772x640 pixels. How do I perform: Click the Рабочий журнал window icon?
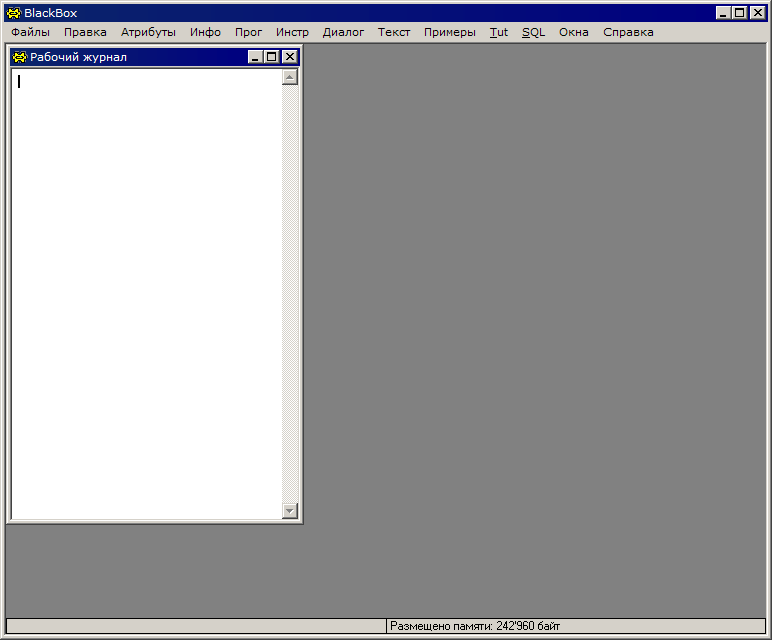pos(20,57)
